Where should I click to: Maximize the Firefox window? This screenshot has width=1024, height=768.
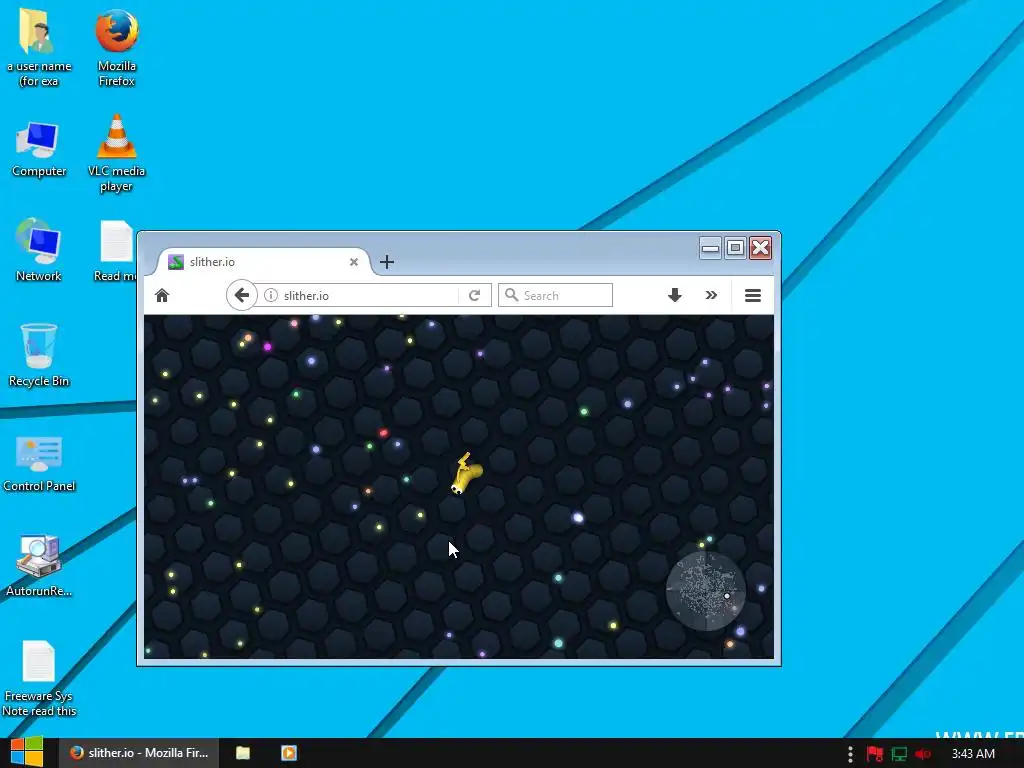(735, 248)
